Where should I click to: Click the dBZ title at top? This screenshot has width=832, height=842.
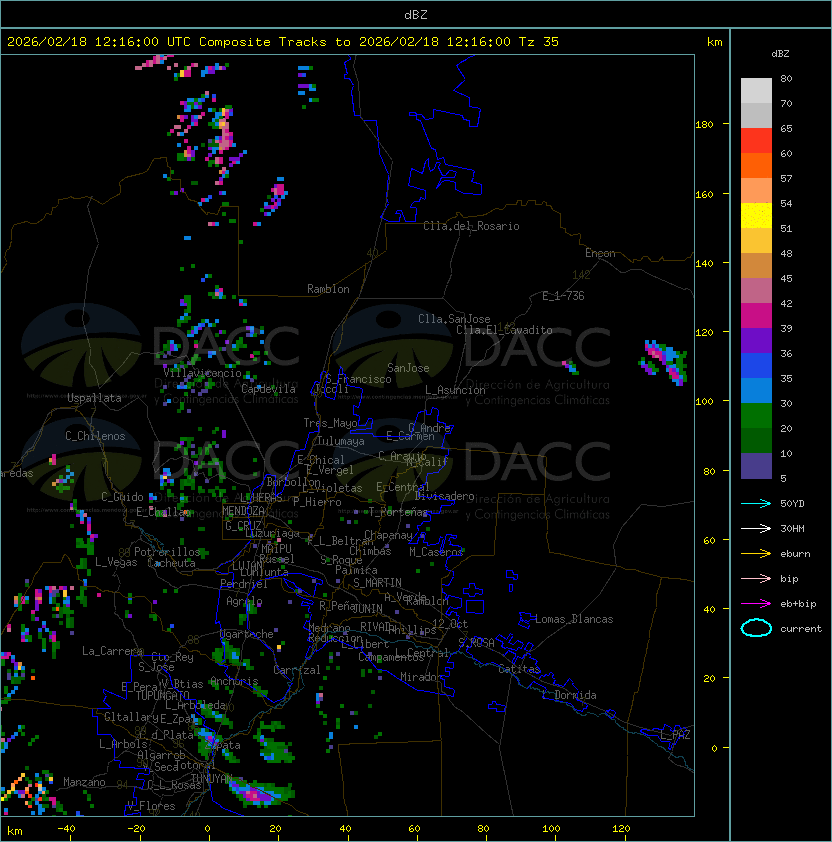[416, 14]
